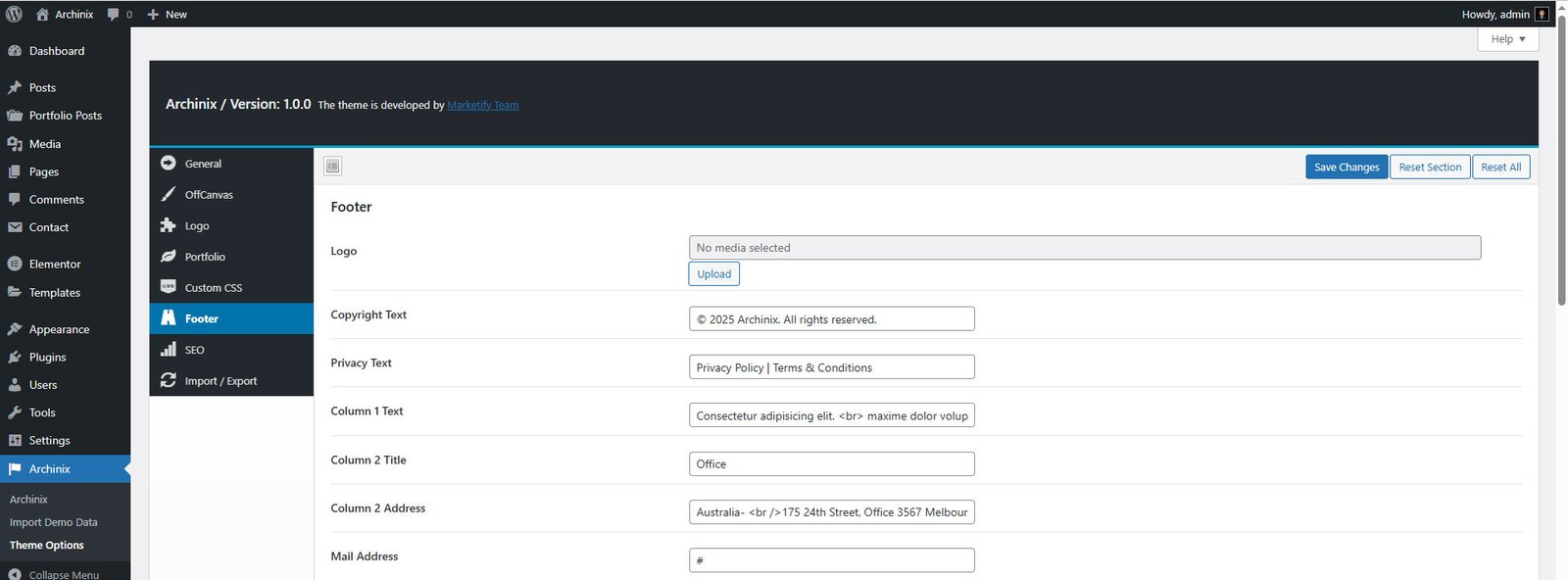Click the Upload logo button
The image size is (1568, 580).
tap(713, 274)
